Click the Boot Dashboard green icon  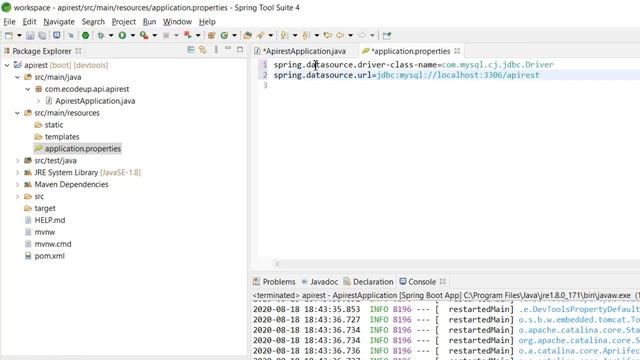tap(85, 36)
